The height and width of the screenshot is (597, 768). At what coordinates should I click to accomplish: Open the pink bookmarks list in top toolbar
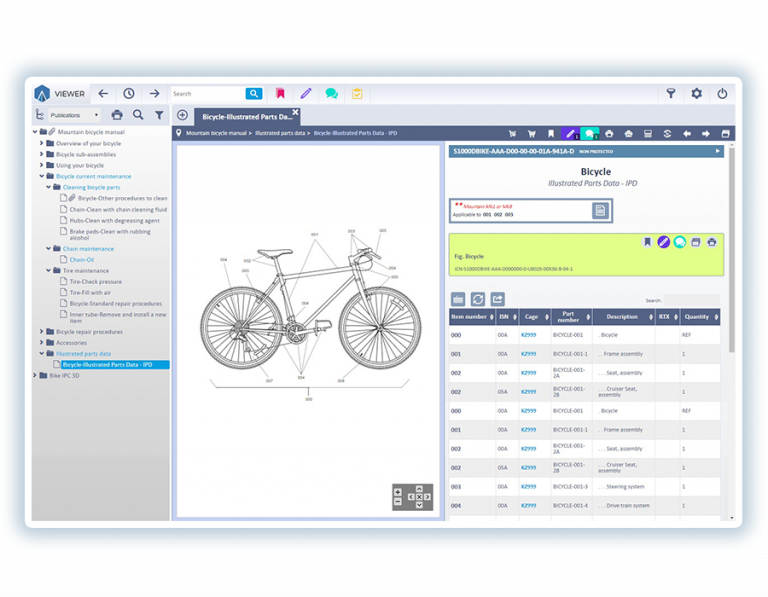click(280, 94)
